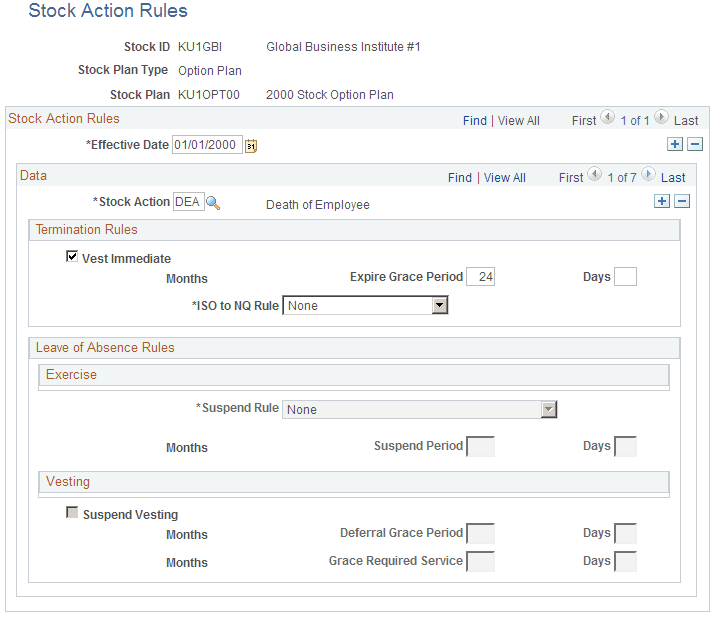Click Deferral Grace Period Days field
The width and height of the screenshot is (718, 619).
click(x=625, y=533)
